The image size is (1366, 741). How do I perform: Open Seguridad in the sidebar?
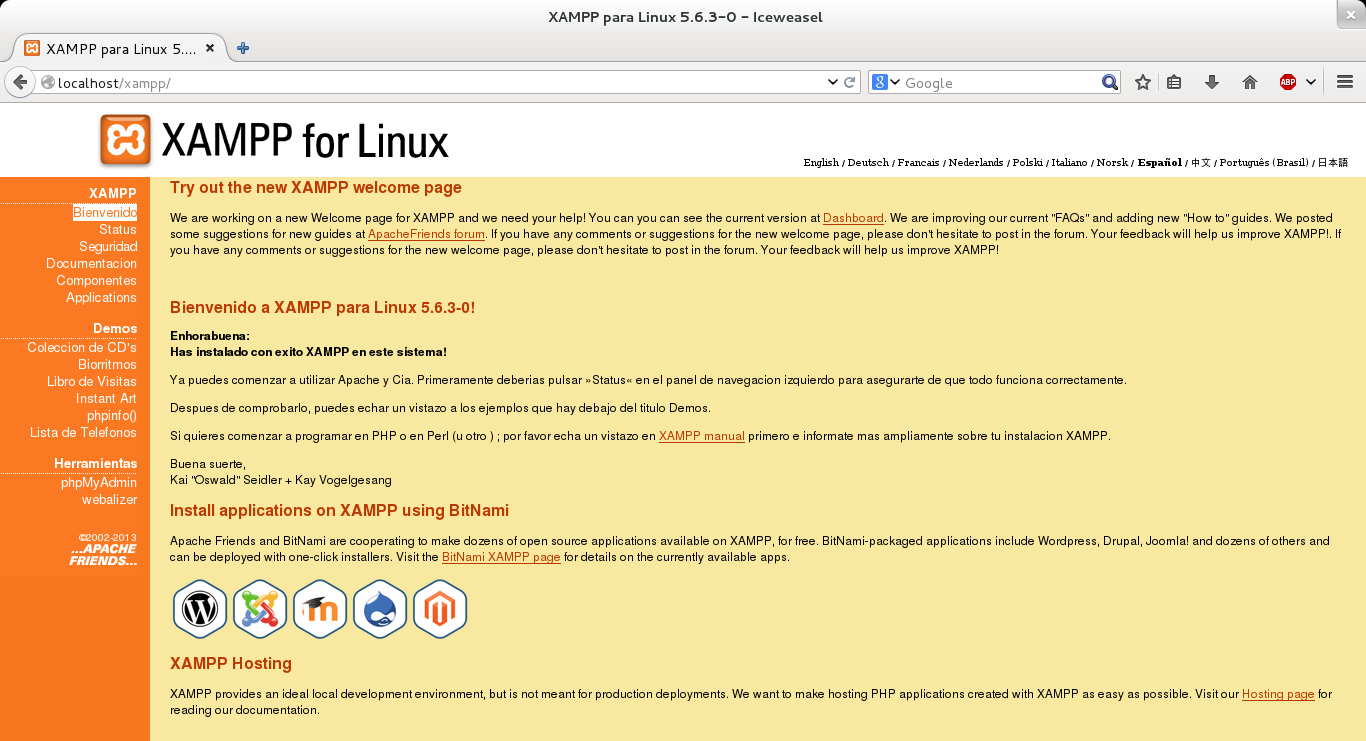click(x=108, y=247)
